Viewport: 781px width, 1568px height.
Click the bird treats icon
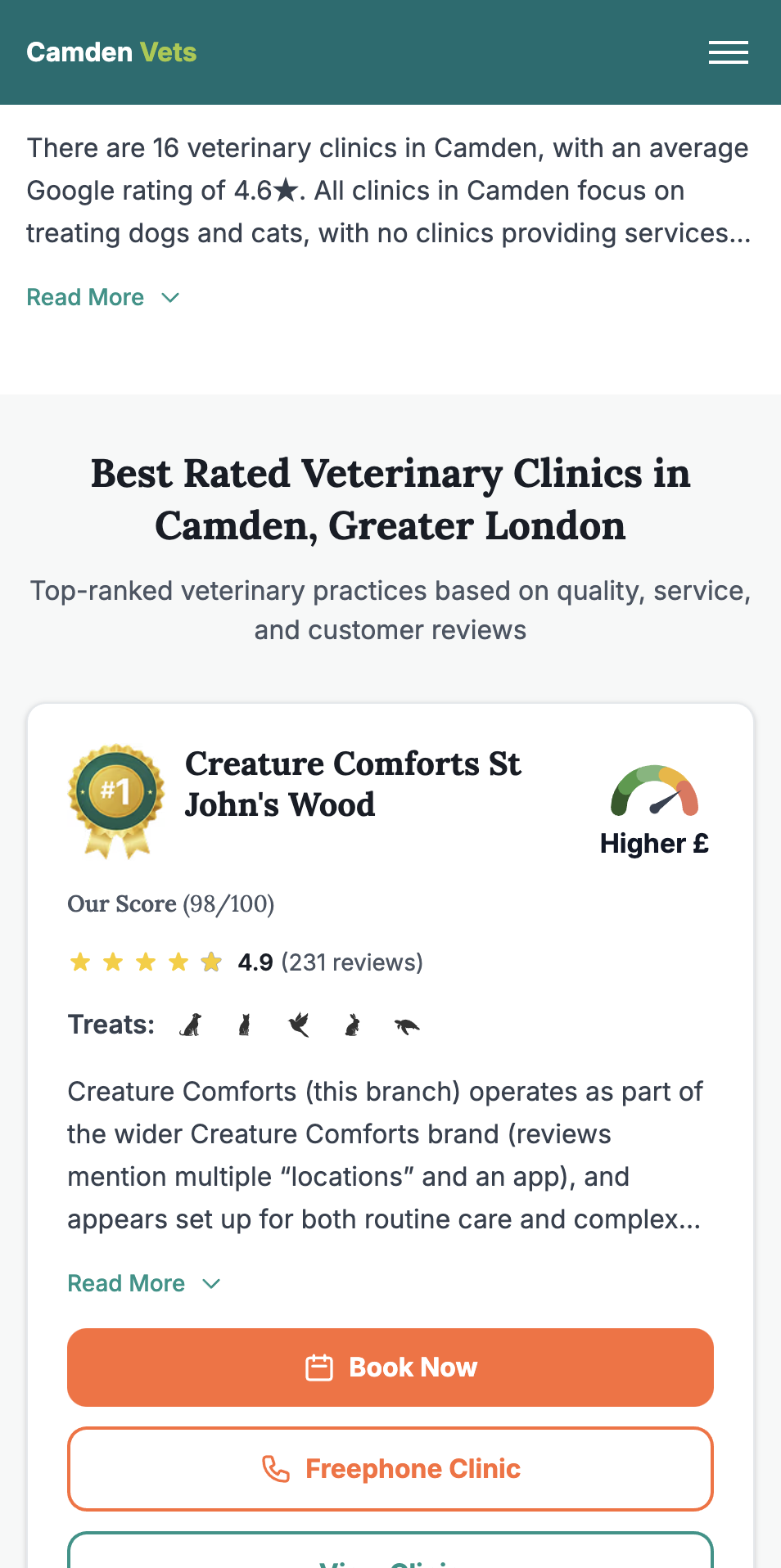pos(299,1023)
